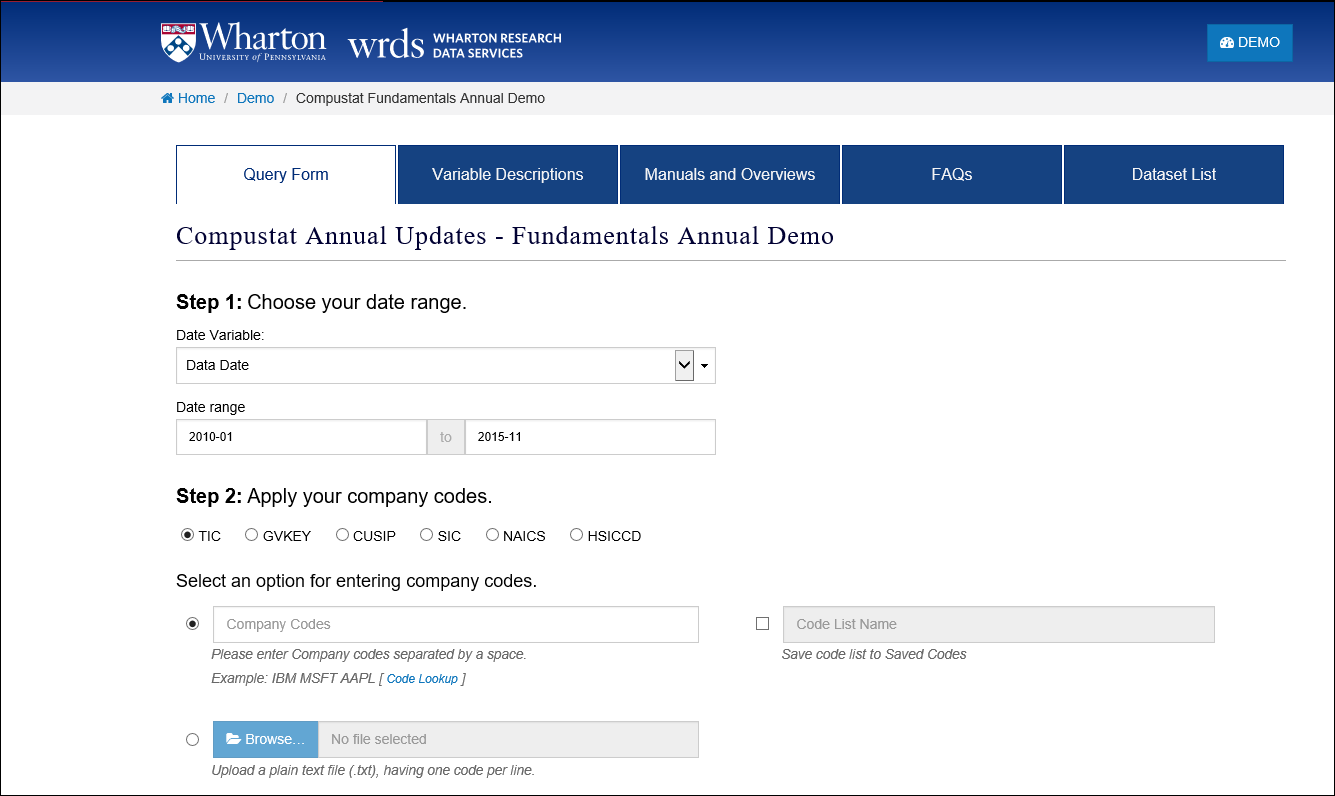Open the Code Lookup link

pyautogui.click(x=422, y=679)
